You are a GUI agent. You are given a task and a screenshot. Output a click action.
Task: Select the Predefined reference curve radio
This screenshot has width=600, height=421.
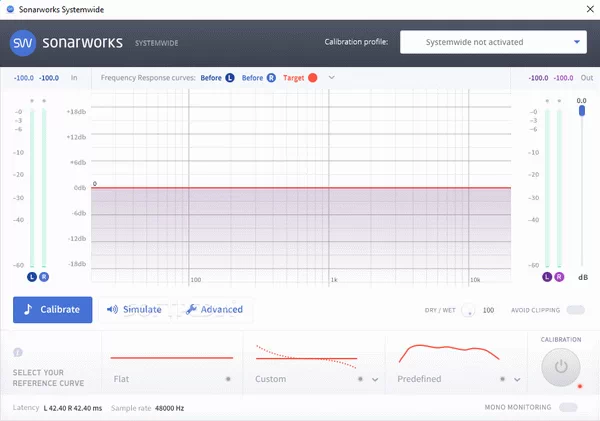click(502, 379)
